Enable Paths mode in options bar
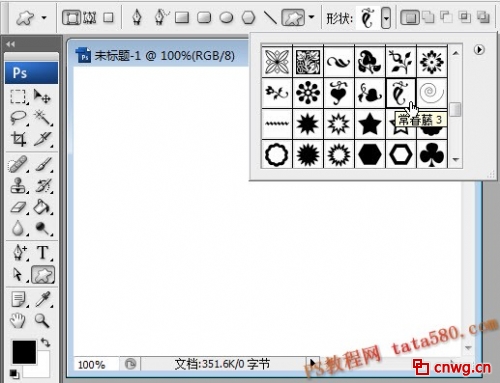This screenshot has width=500, height=383. [89, 17]
